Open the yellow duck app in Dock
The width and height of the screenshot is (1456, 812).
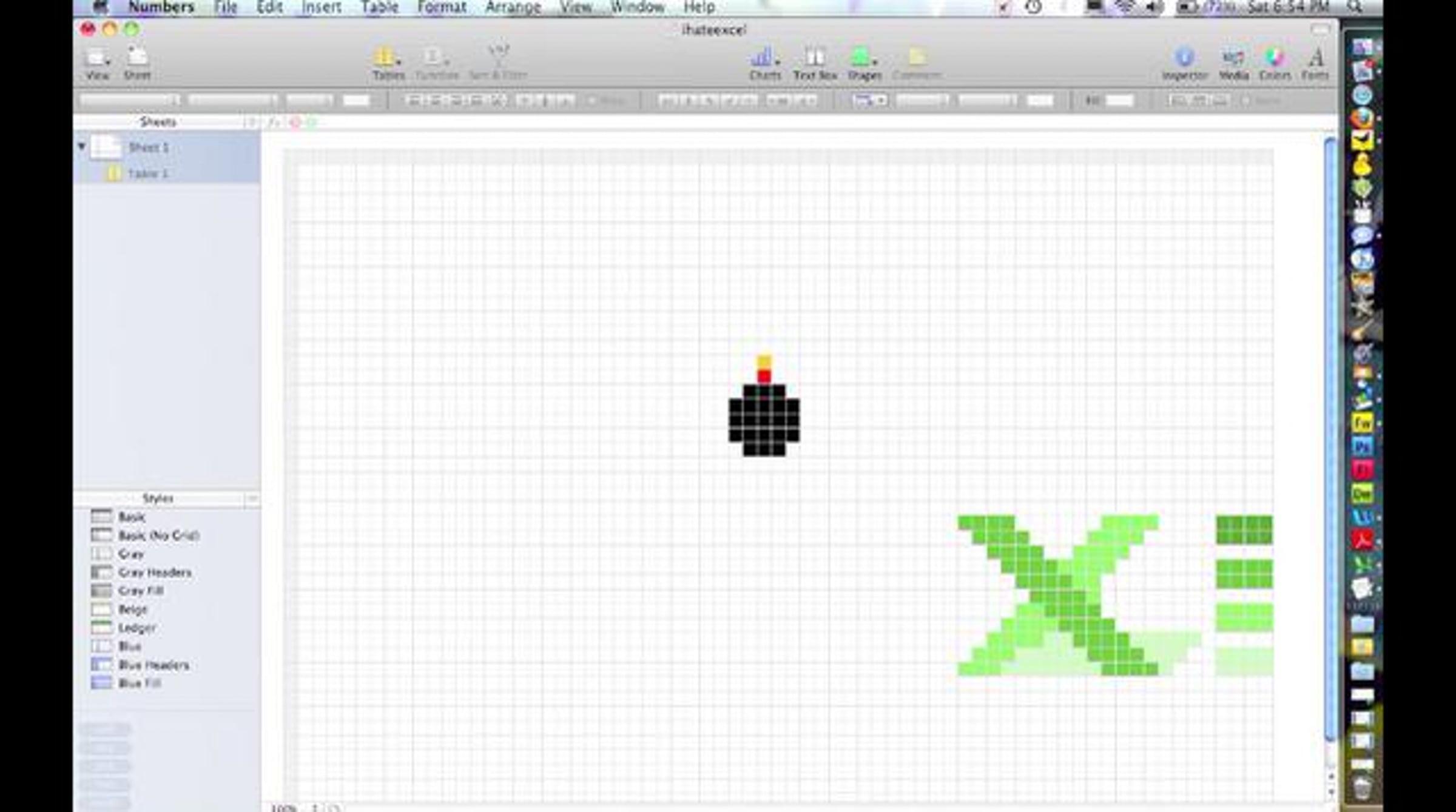pos(1362,165)
